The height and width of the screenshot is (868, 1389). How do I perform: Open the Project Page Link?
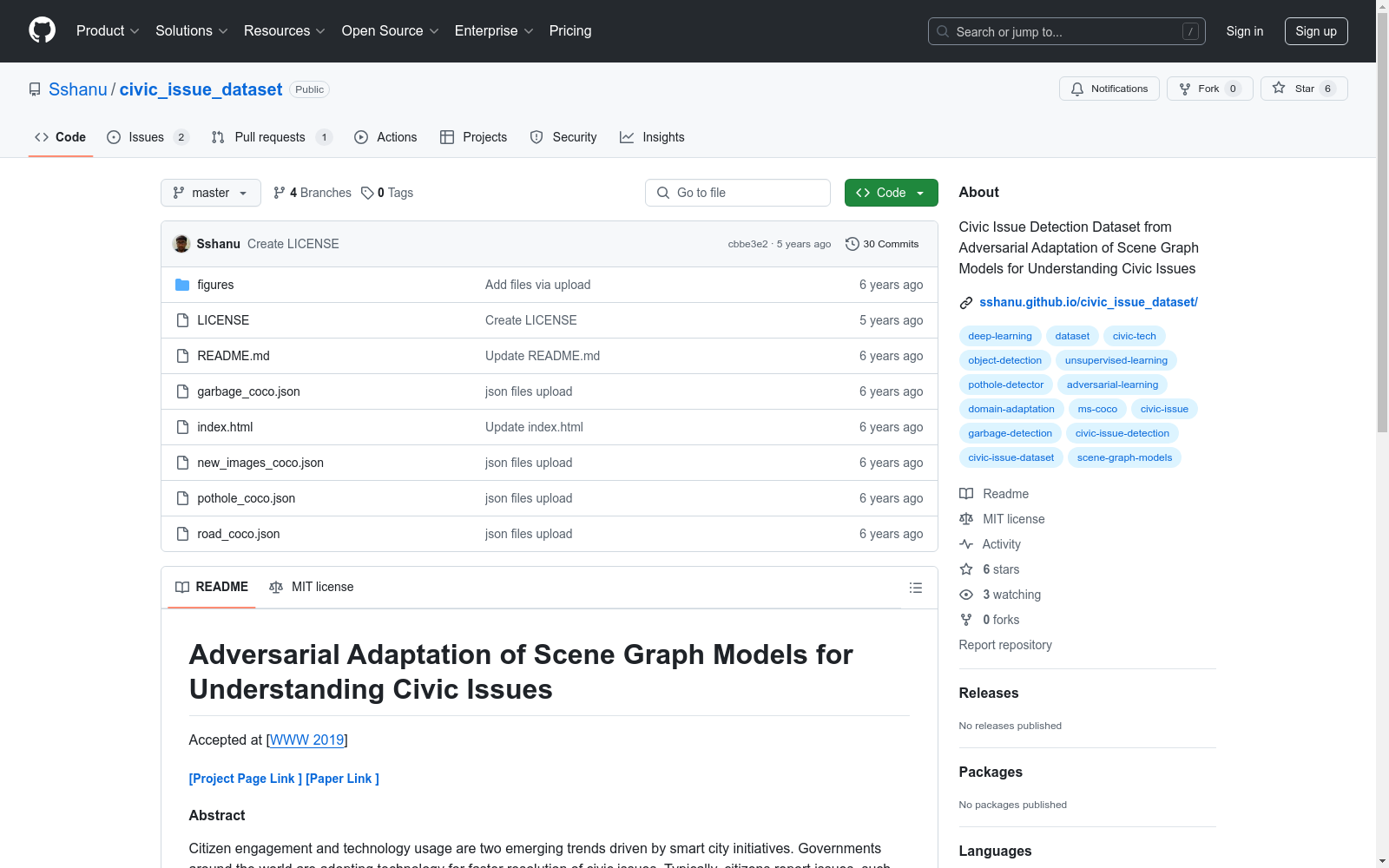point(246,779)
